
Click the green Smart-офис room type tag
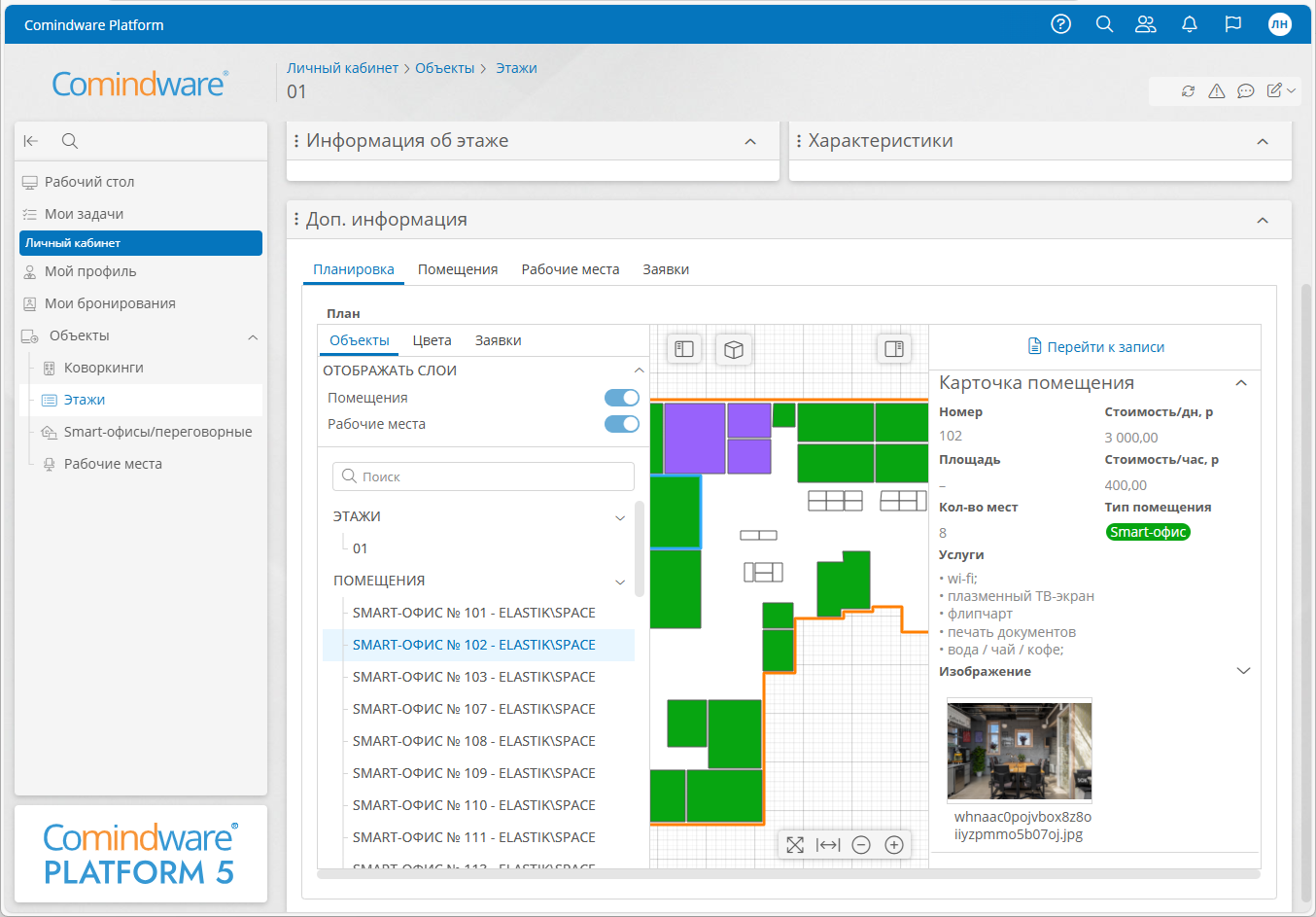pos(1148,532)
